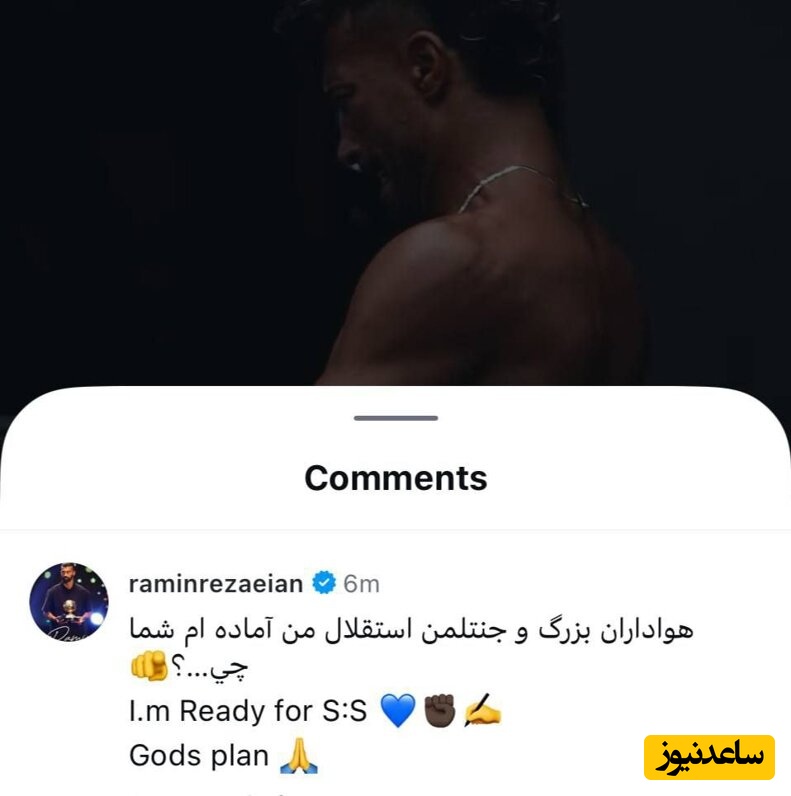Click the praying hands emoji
This screenshot has width=791, height=796.
point(299,756)
